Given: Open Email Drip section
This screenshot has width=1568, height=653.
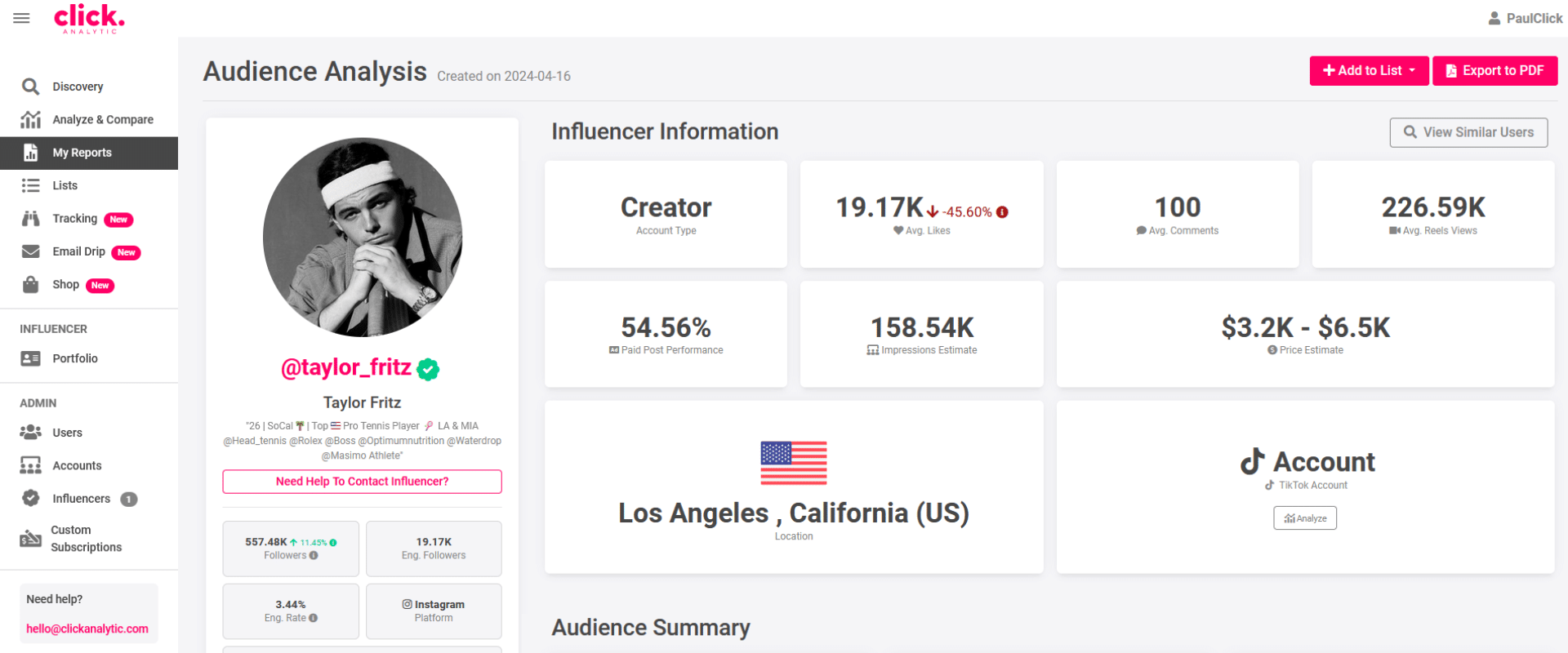Looking at the screenshot, I should point(78,251).
